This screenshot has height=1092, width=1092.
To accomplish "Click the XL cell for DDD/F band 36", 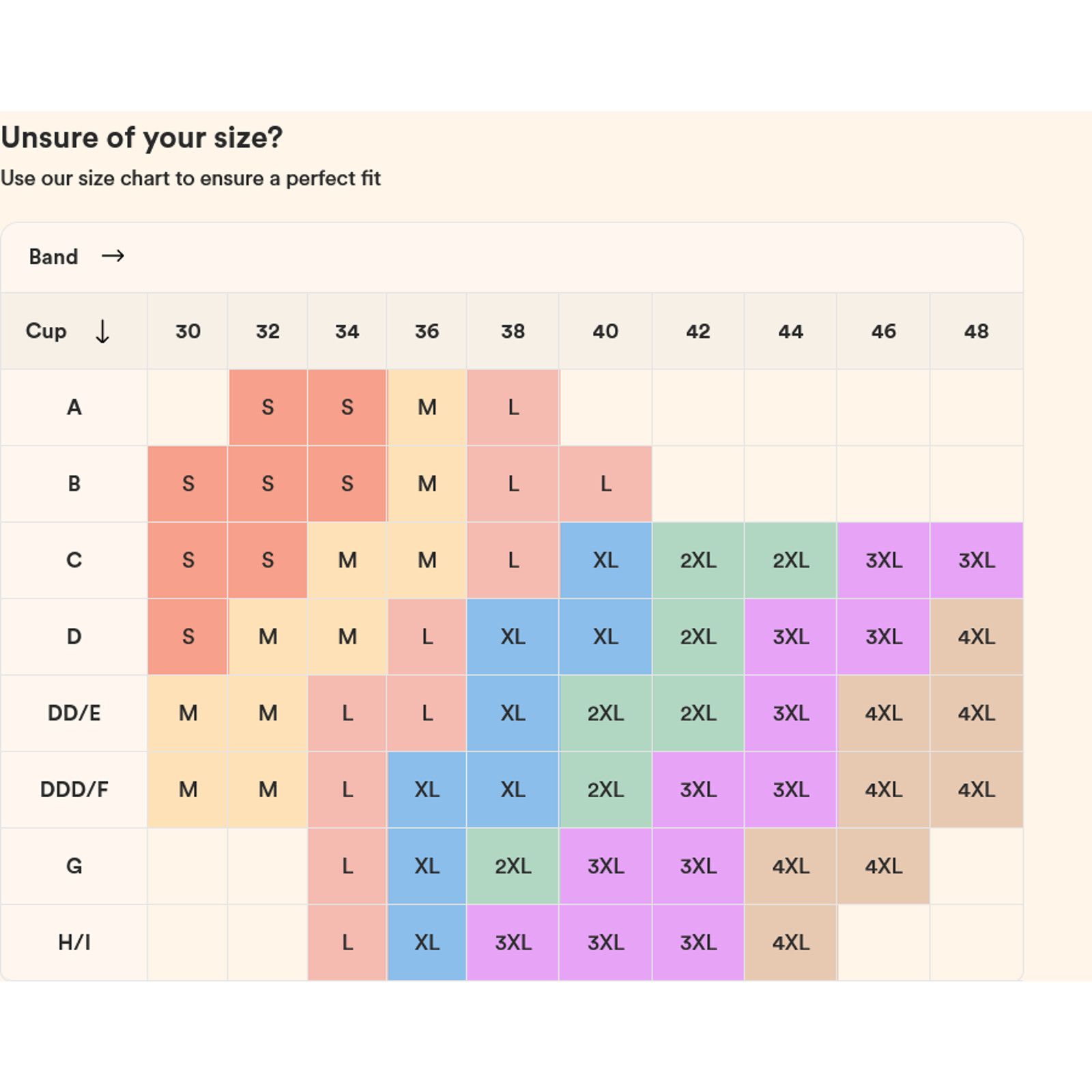I will 427,790.
